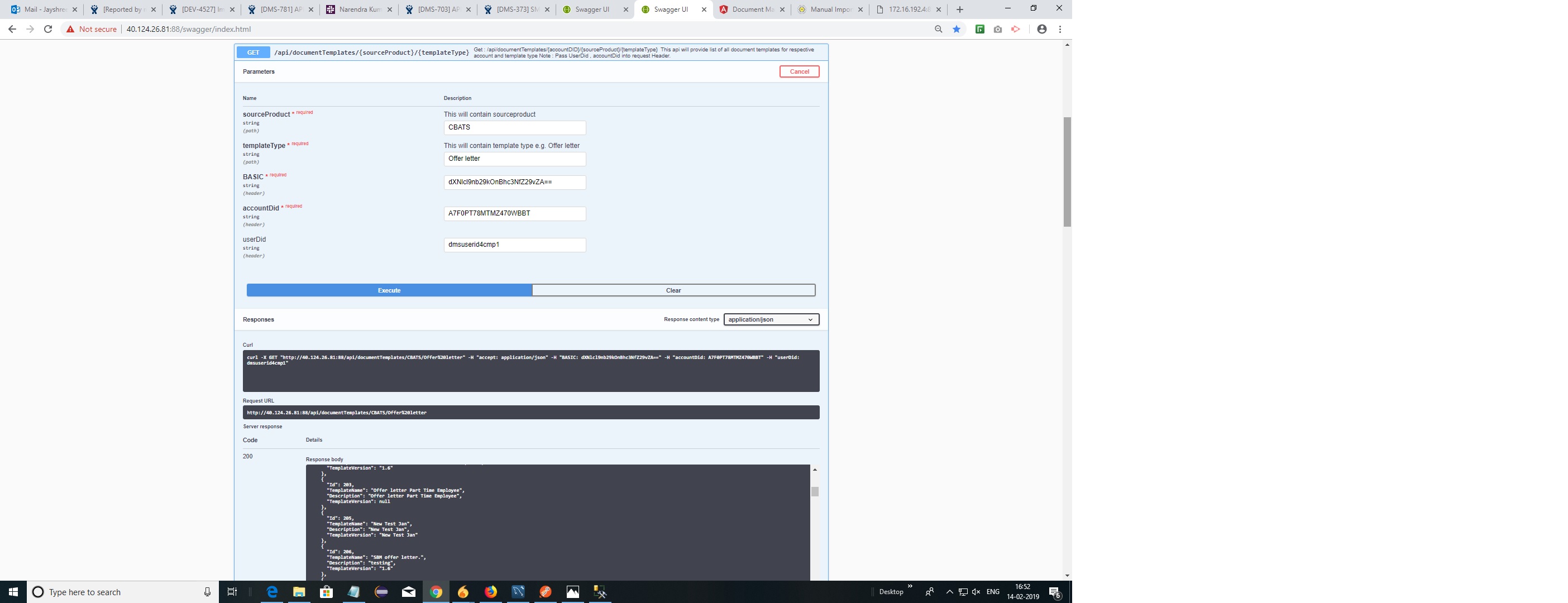Screen dimensions: 1568x603
Task: Open the Chrome three-dot menu
Action: [x=1060, y=29]
